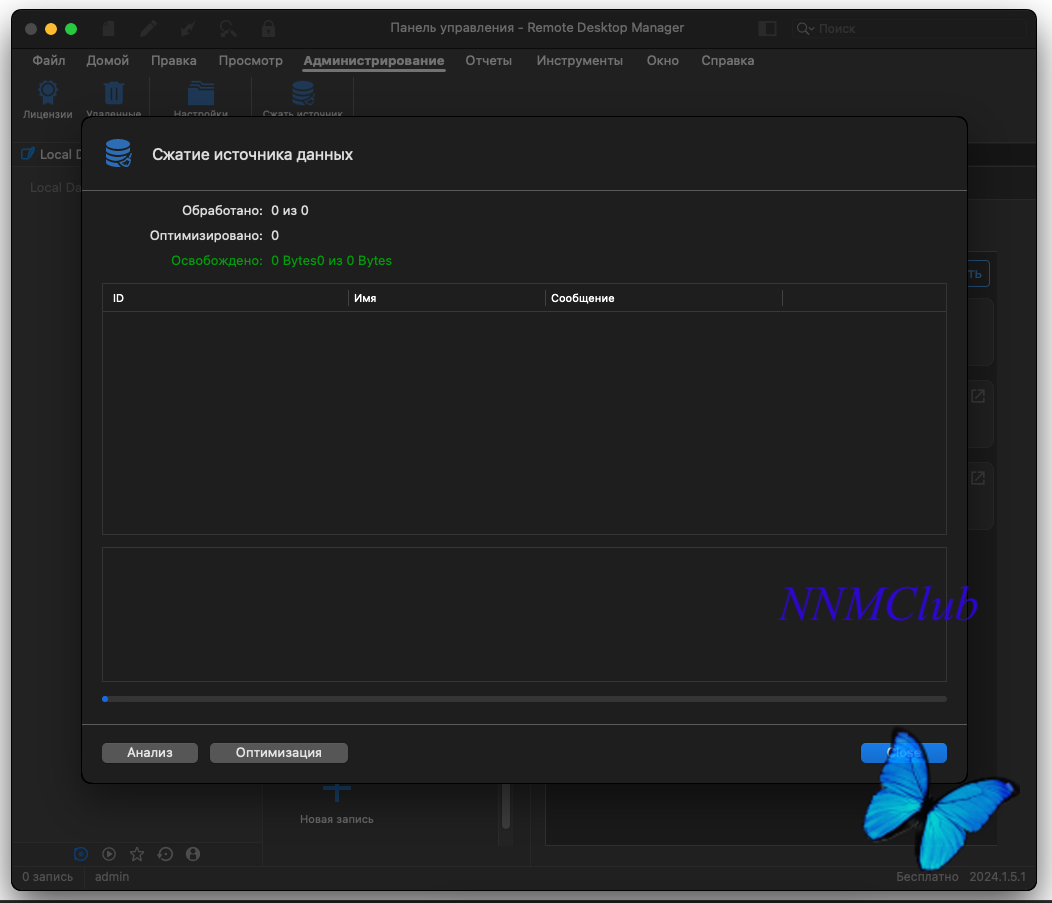Click the quick connect icon in title bar
Viewport: 1052px width, 903px height.
click(188, 28)
